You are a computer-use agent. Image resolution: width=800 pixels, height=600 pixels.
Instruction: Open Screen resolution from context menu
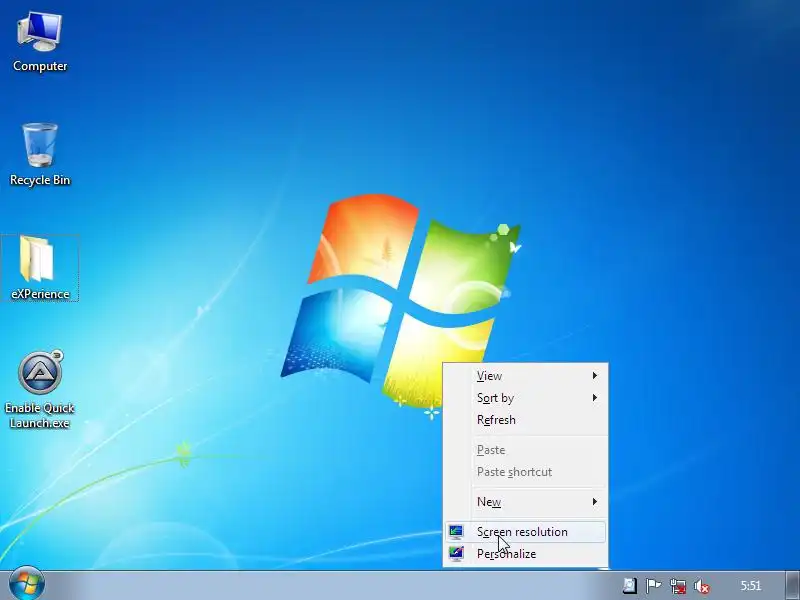[x=526, y=532]
